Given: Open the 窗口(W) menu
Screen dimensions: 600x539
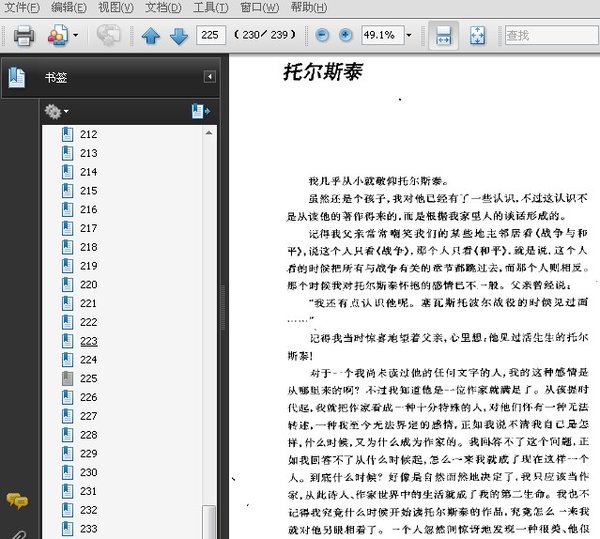Looking at the screenshot, I should tap(259, 7).
